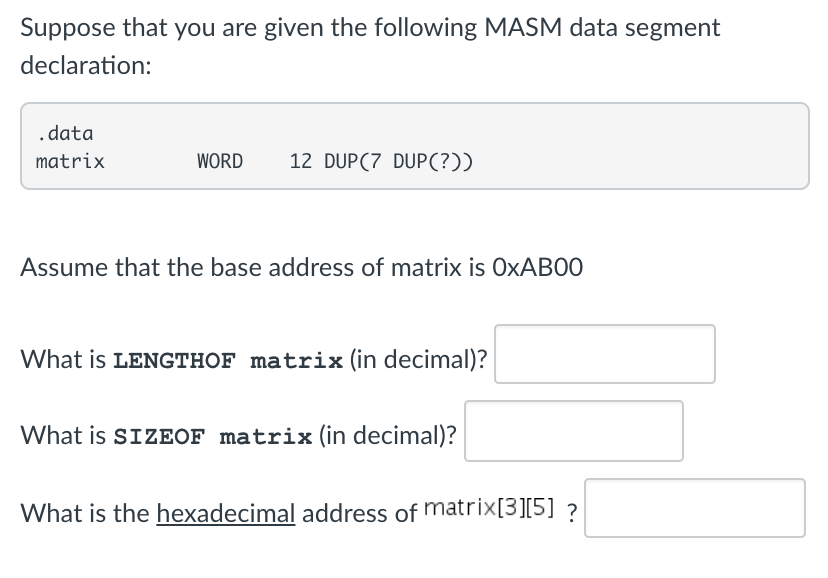Click the LENGTHOF matrix answer input box

click(x=604, y=354)
